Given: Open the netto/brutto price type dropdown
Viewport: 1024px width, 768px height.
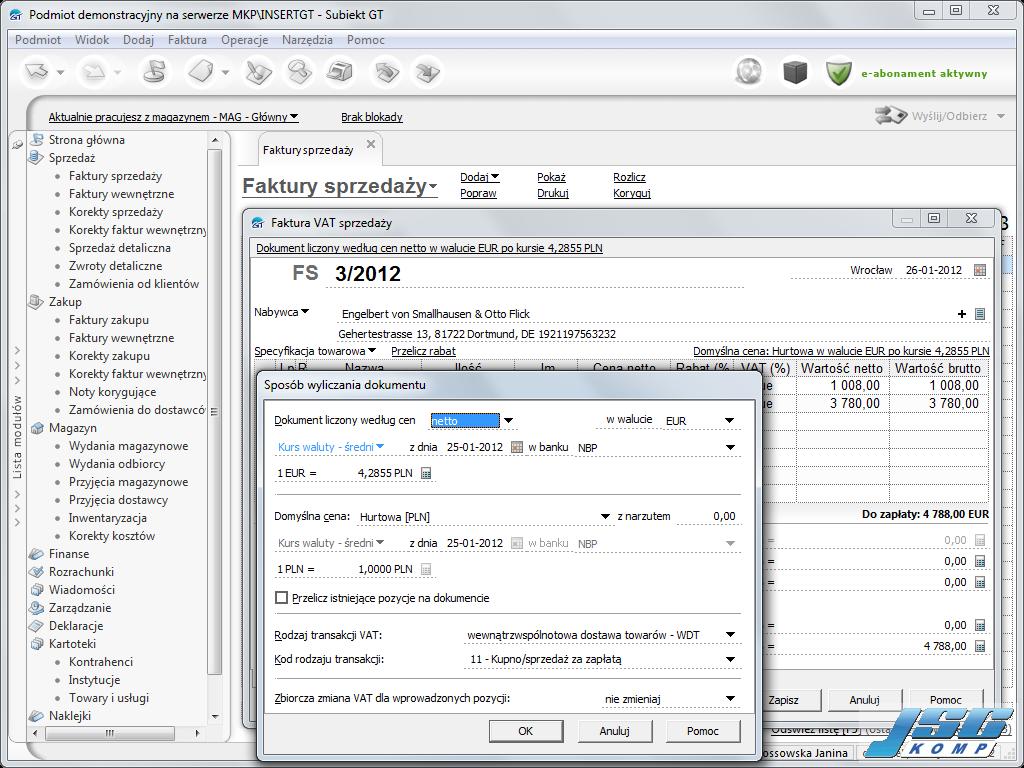Looking at the screenshot, I should (x=509, y=421).
